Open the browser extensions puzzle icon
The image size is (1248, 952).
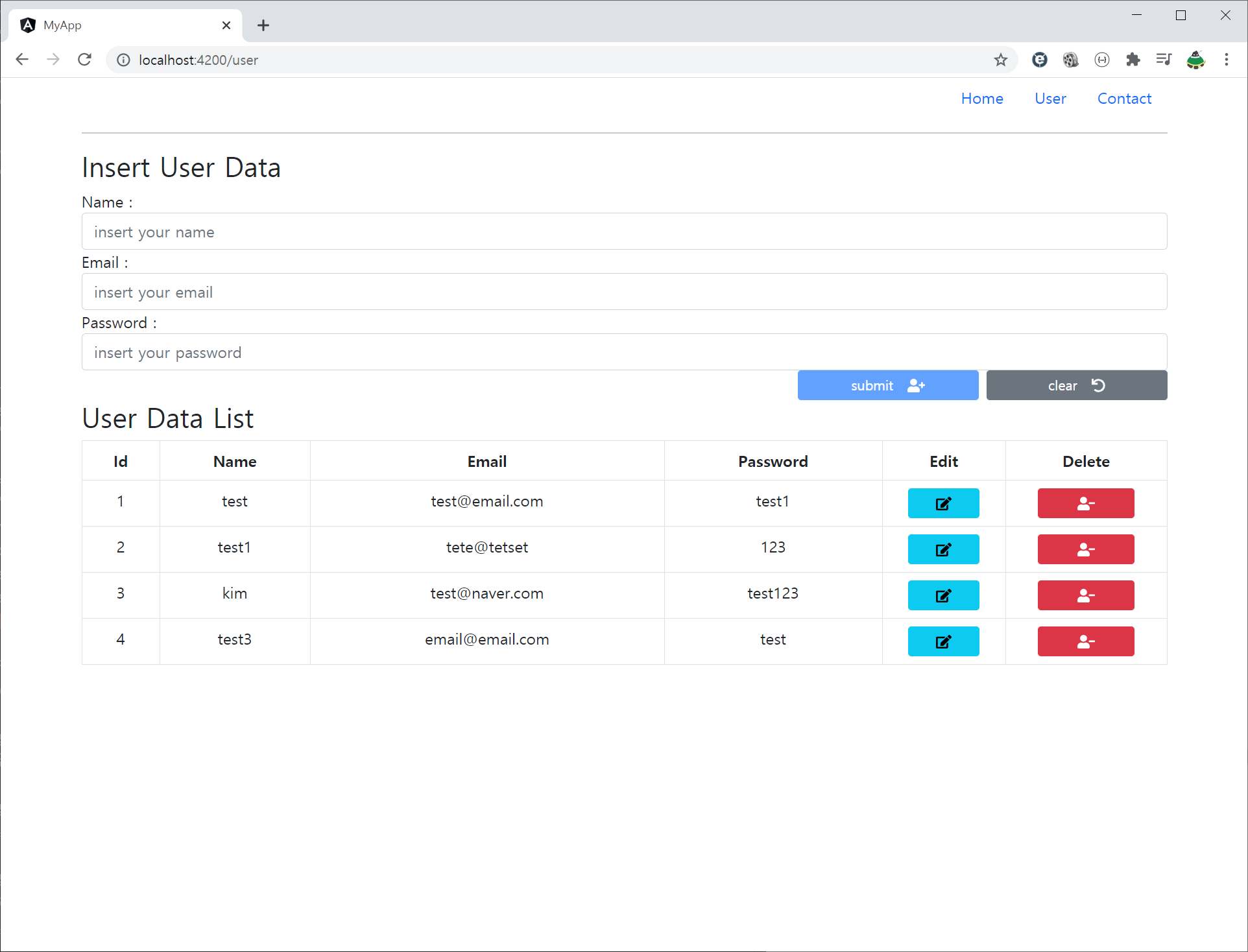(1133, 60)
